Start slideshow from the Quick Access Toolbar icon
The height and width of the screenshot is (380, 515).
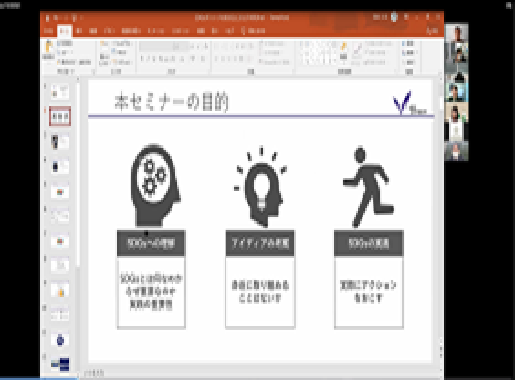click(74, 18)
